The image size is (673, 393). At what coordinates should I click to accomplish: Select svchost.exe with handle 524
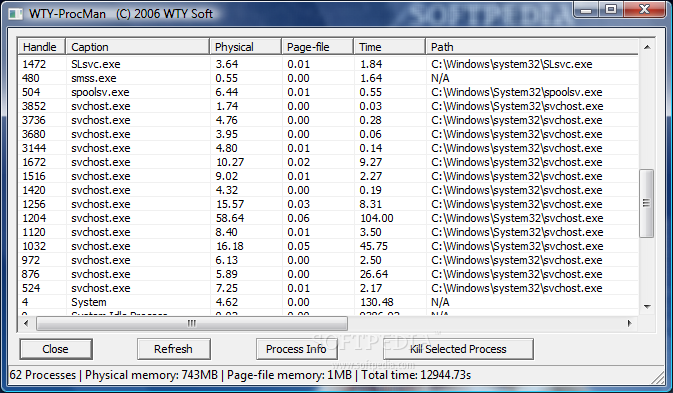[328, 288]
